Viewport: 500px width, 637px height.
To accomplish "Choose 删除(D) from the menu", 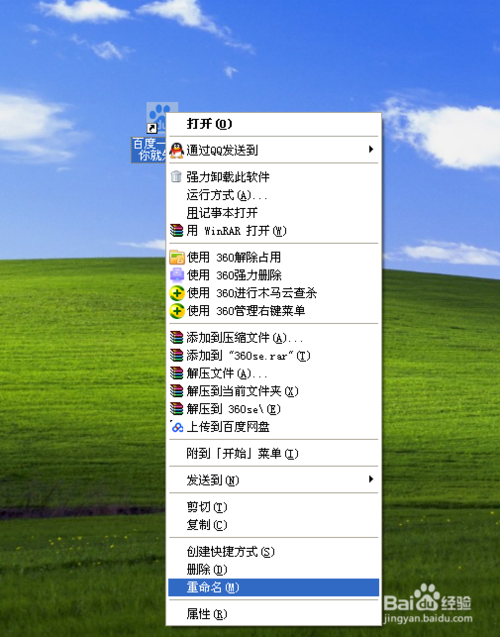I will 274,570.
